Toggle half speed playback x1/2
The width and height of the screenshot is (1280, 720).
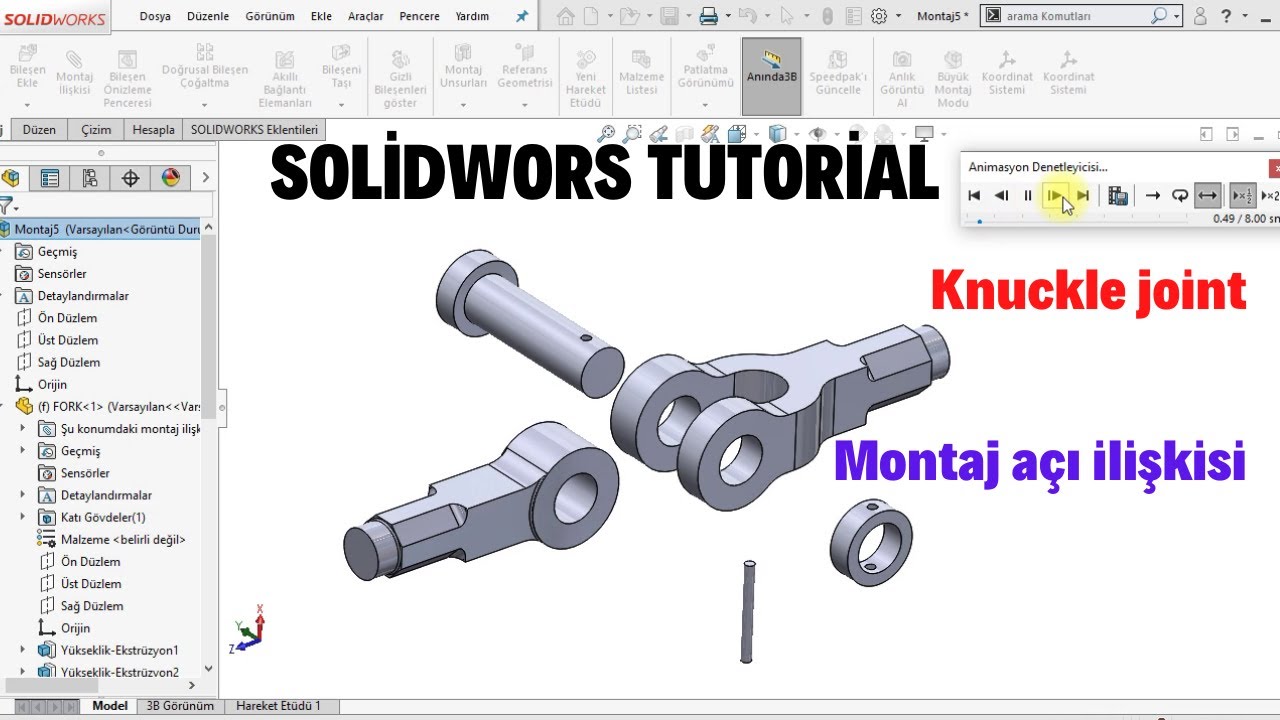tap(1242, 196)
